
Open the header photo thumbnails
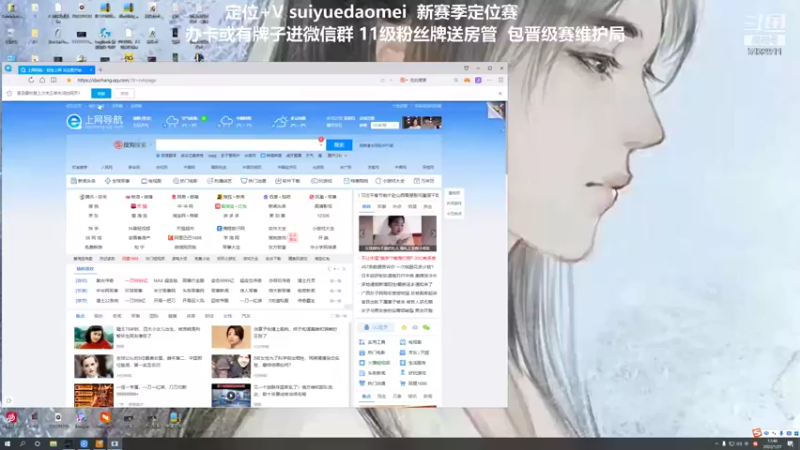click(422, 122)
